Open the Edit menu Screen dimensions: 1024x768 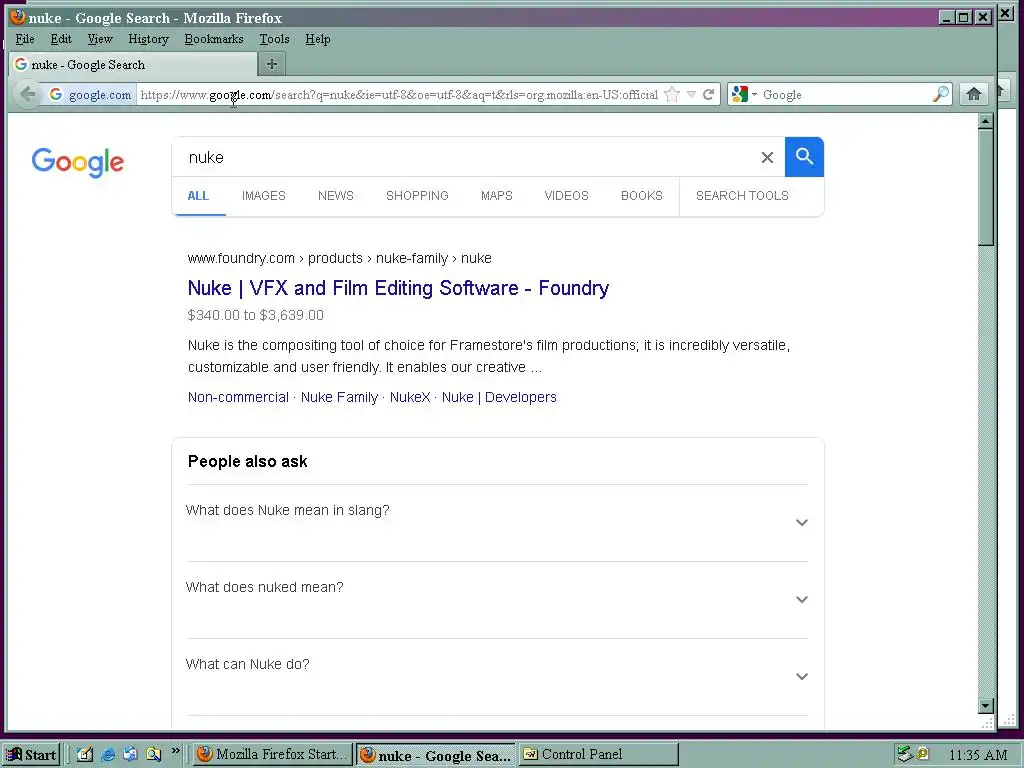61,39
